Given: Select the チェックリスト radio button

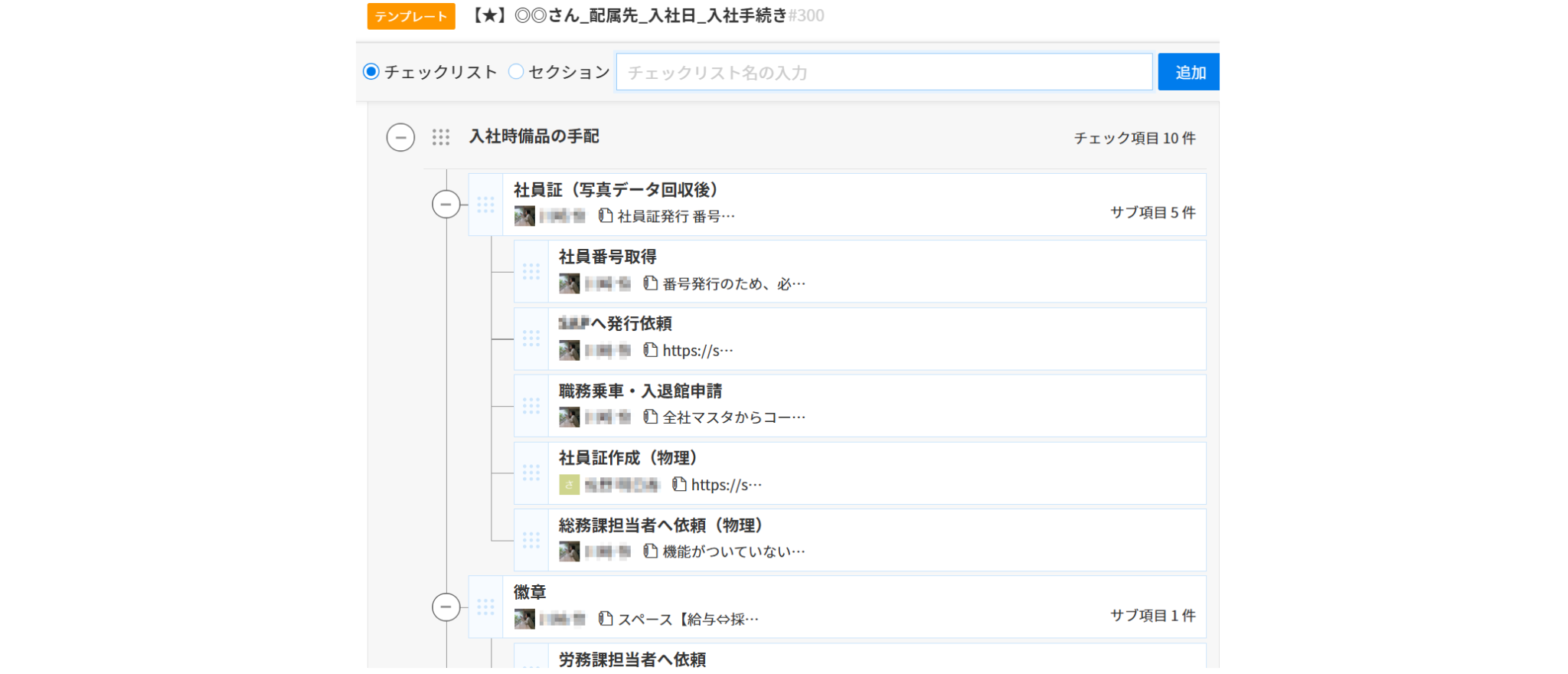Looking at the screenshot, I should click(371, 72).
